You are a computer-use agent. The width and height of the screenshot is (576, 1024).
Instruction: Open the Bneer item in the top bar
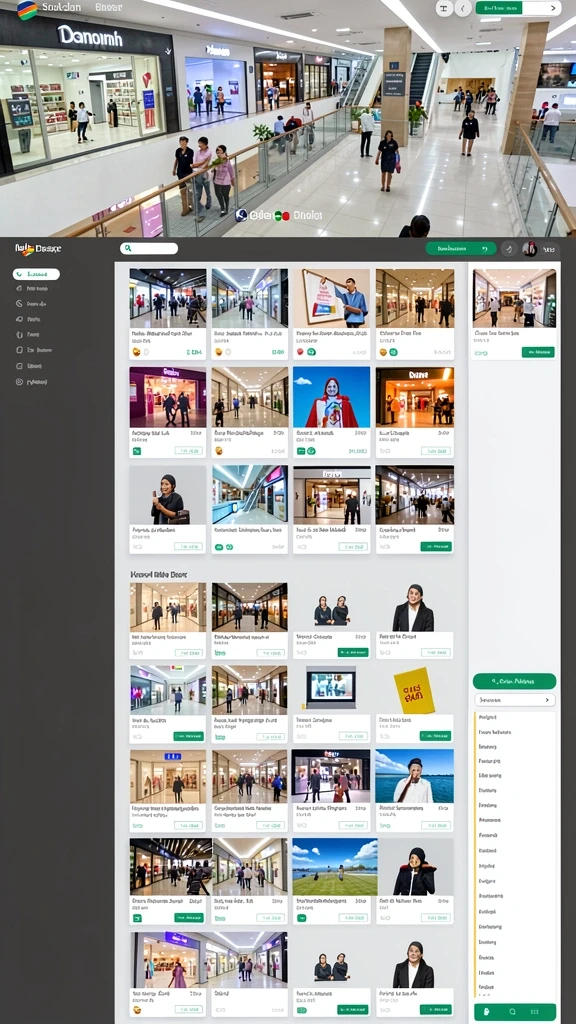pyautogui.click(x=108, y=7)
